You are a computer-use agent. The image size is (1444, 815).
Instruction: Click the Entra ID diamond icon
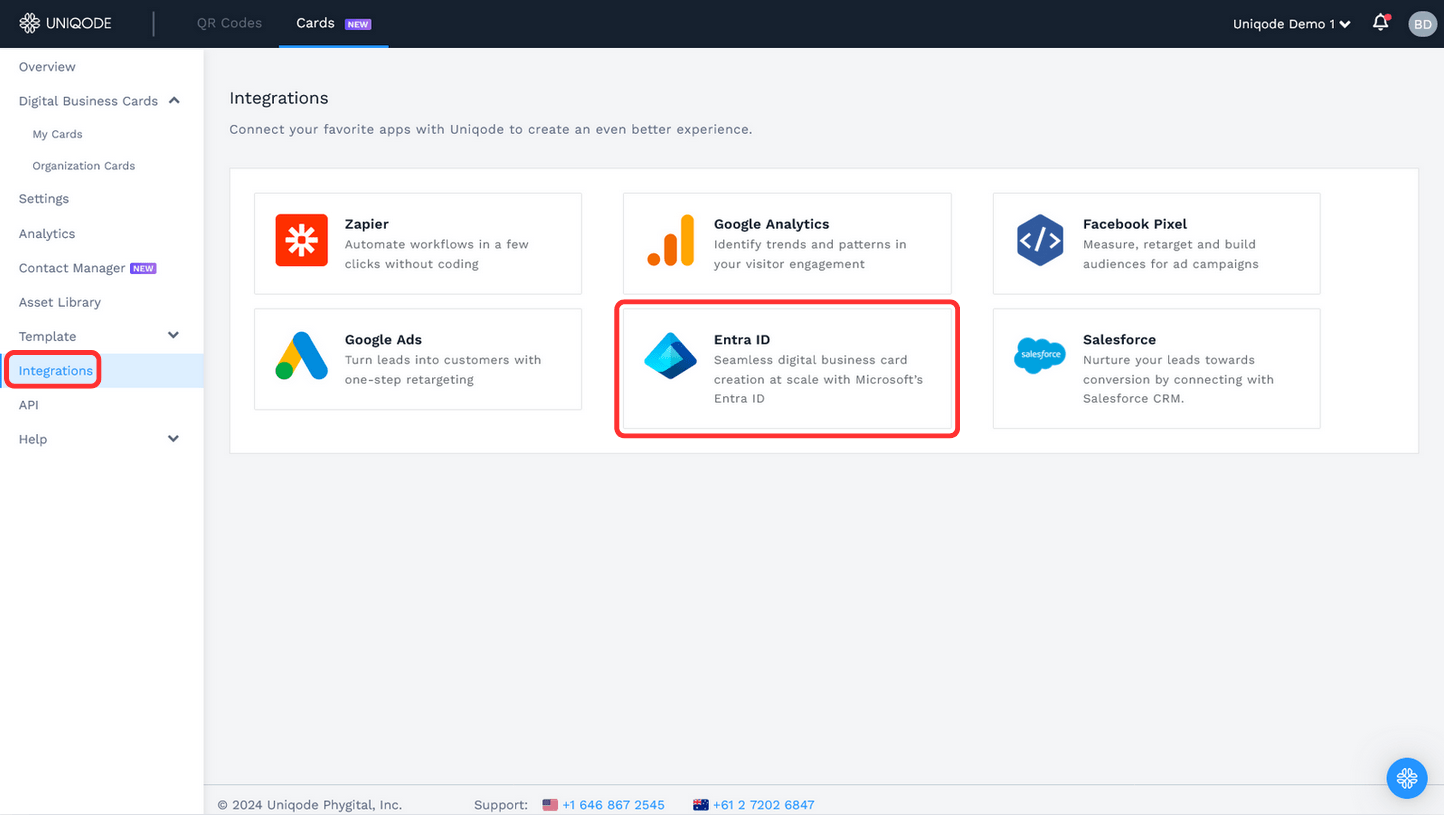pos(670,355)
